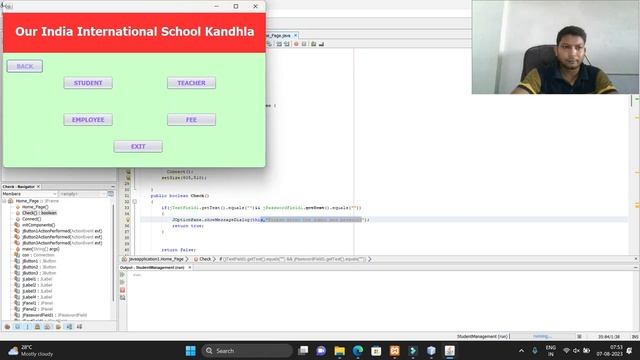This screenshot has height=360, width=640.
Task: Toggle fourth filter icon in Navigator bottom toolbar
Action: 38,327
